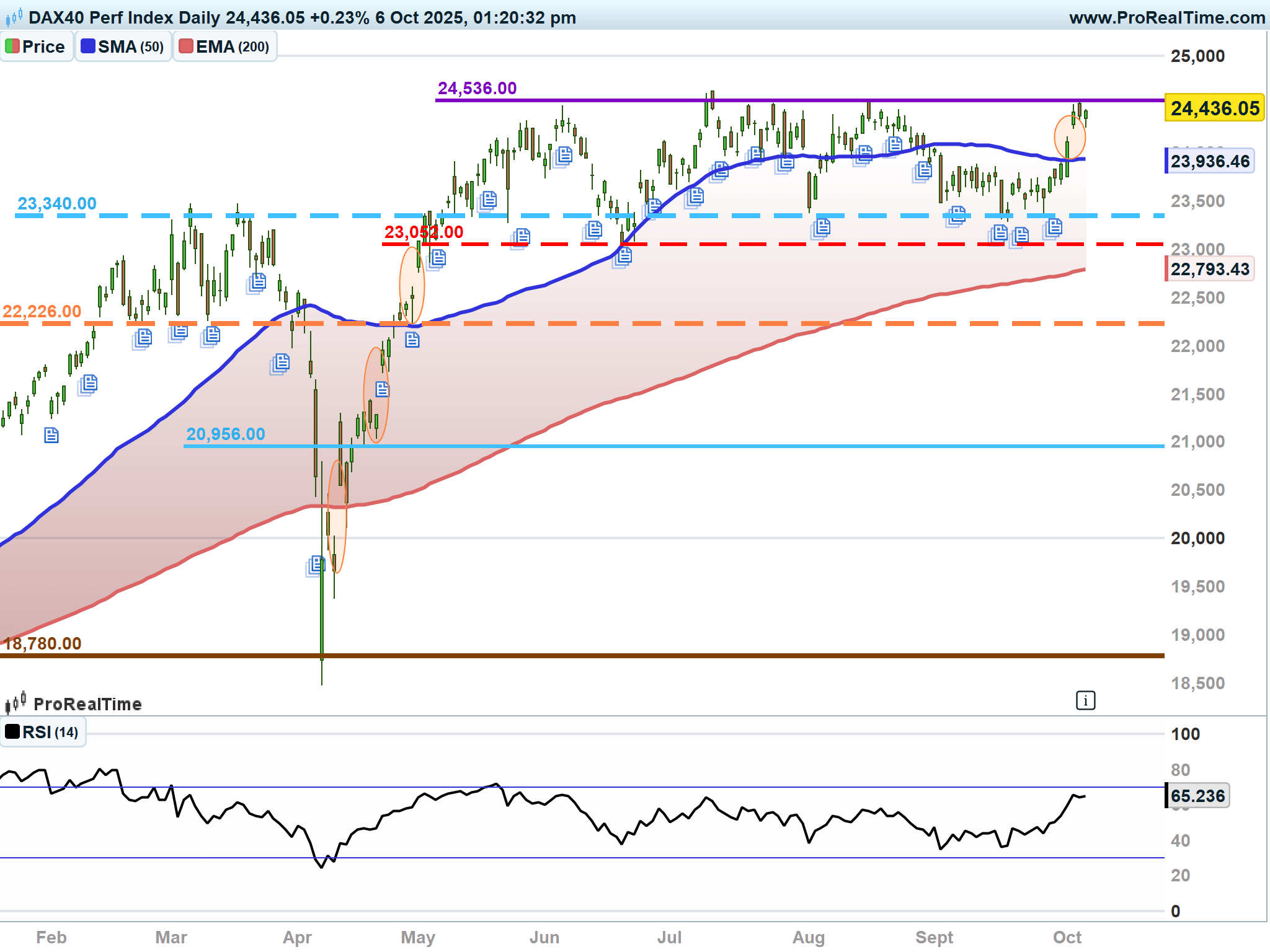
Task: Toggle the EMA (200) indicator legend
Action: 224,47
